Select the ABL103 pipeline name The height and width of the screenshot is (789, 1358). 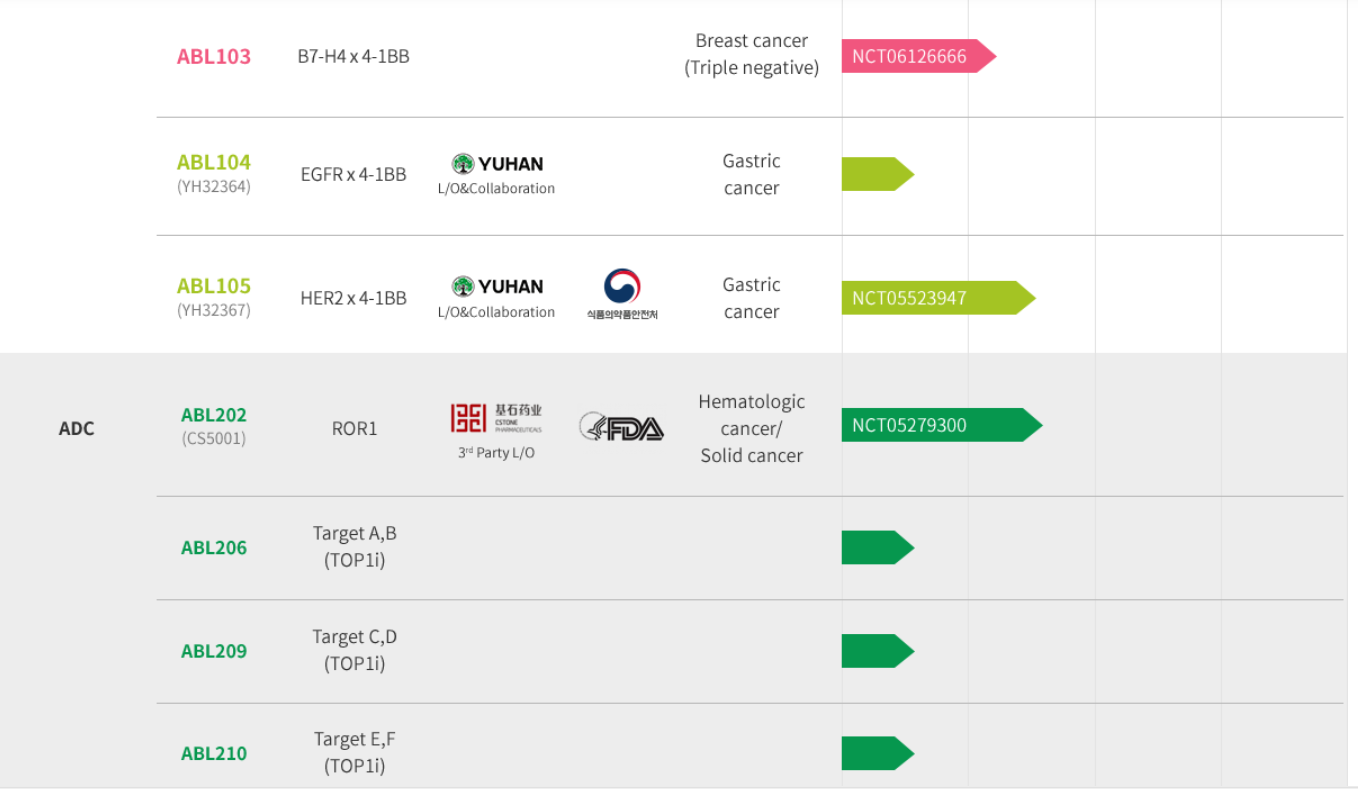214,57
